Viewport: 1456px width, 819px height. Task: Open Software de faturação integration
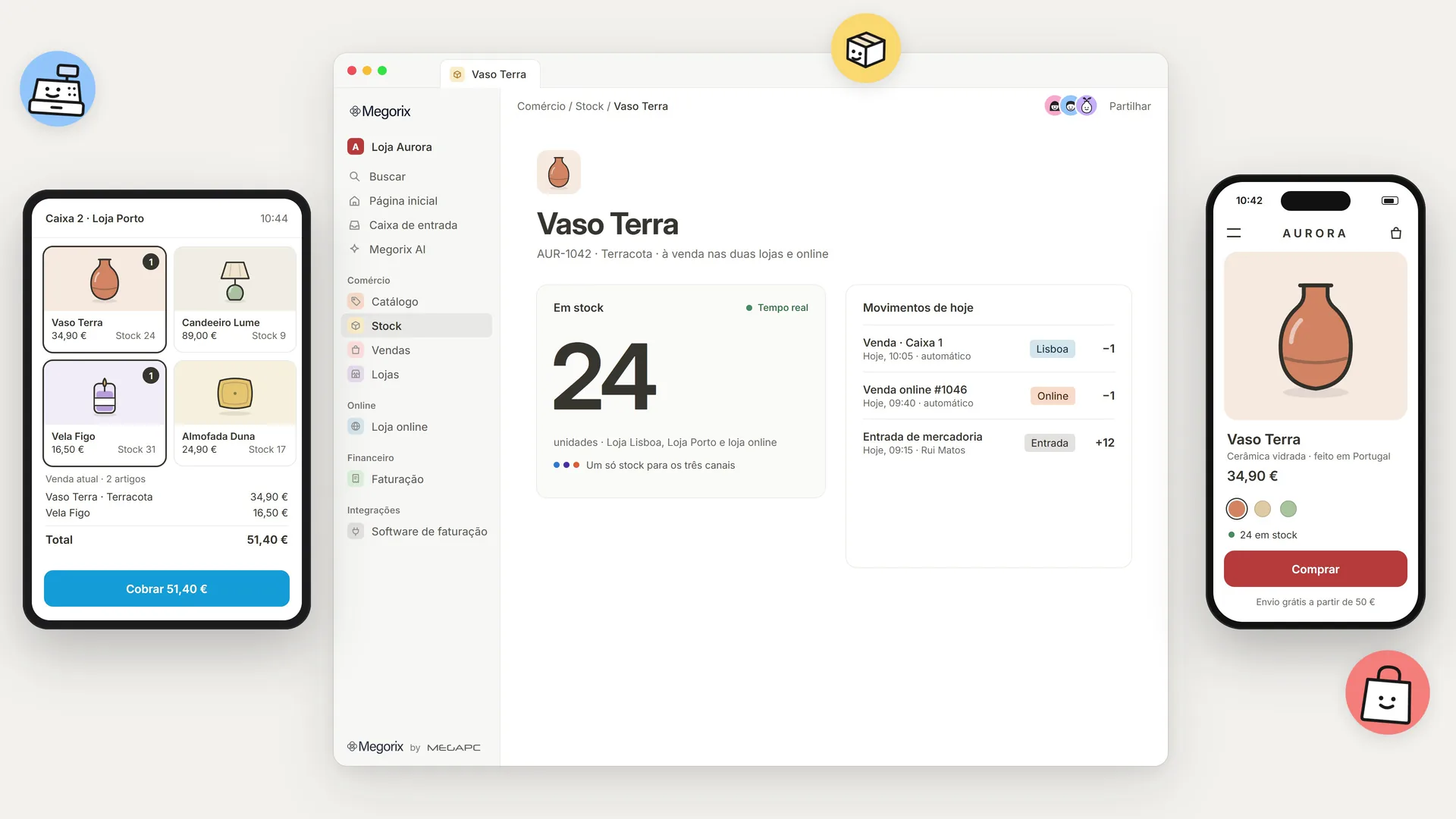coord(416,532)
